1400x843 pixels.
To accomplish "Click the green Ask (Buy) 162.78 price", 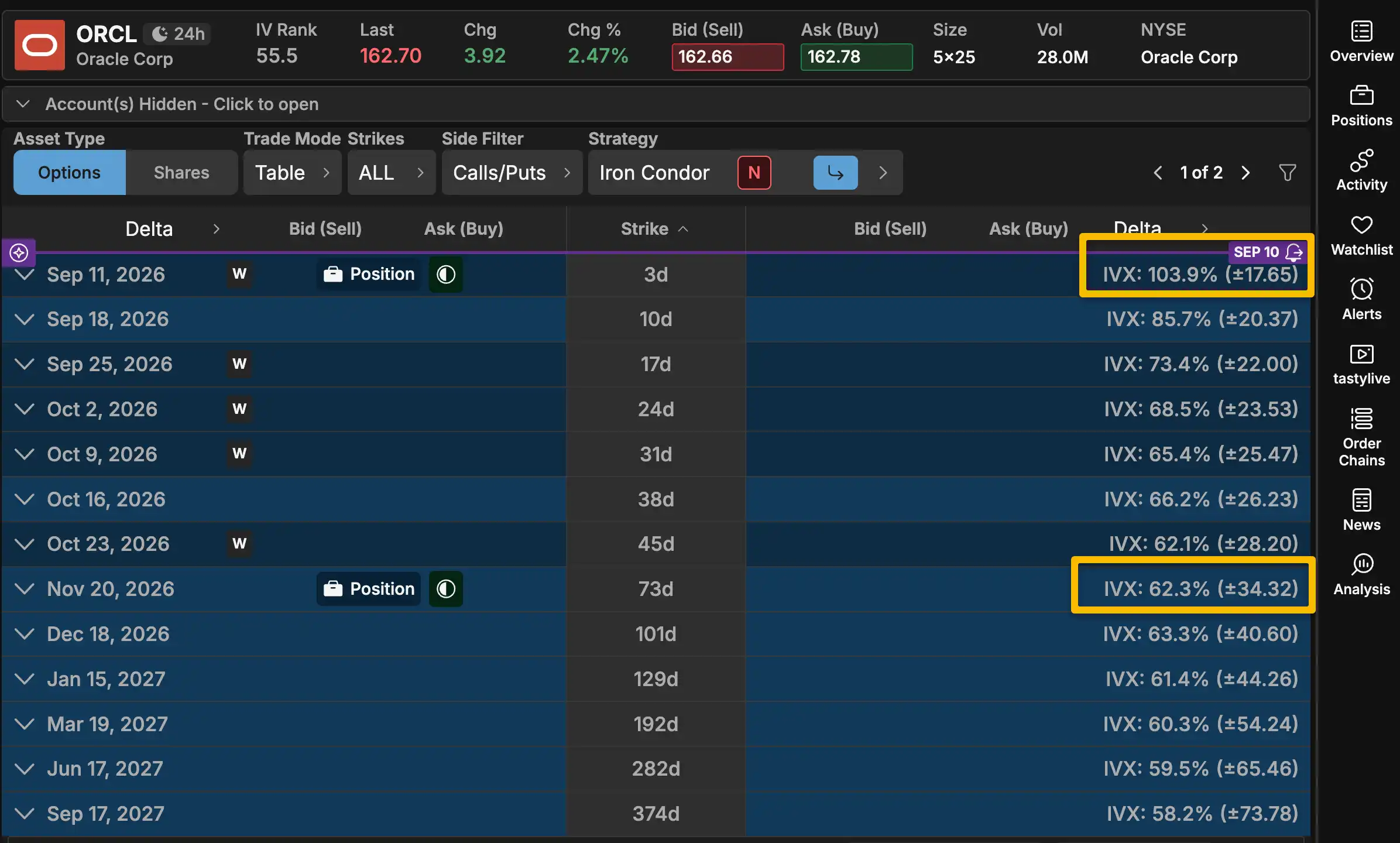I will pyautogui.click(x=856, y=57).
